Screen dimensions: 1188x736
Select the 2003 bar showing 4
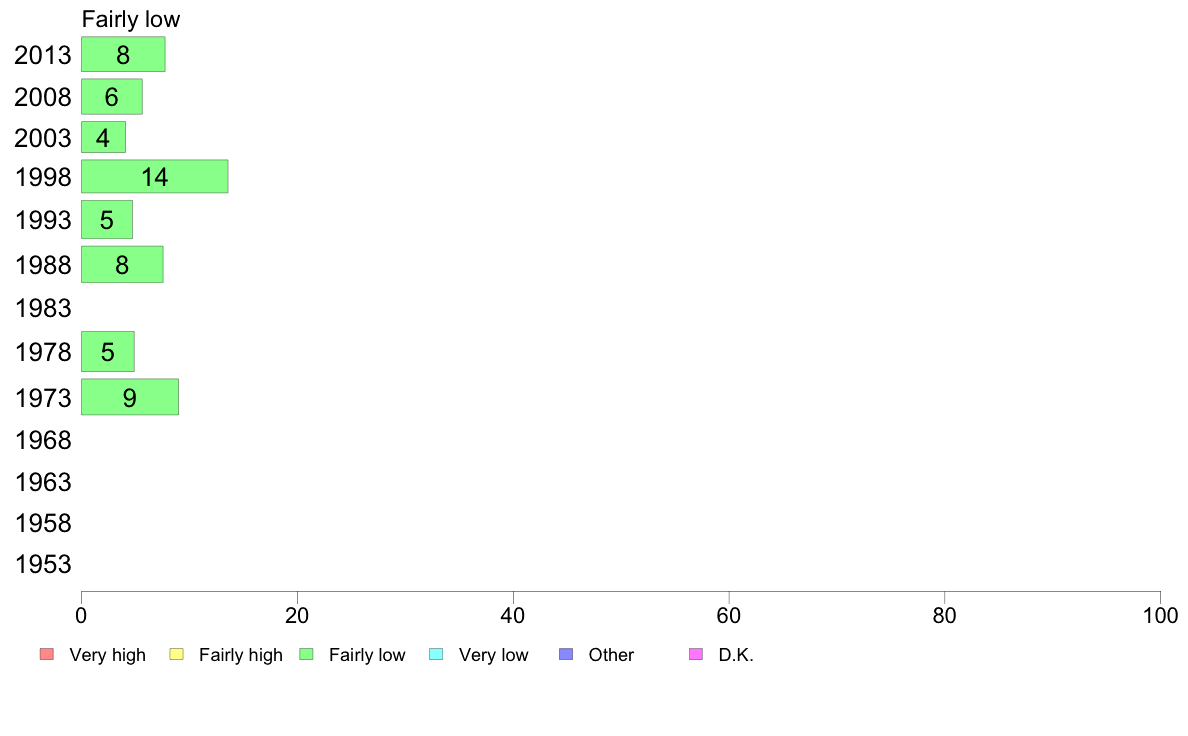tap(104, 137)
